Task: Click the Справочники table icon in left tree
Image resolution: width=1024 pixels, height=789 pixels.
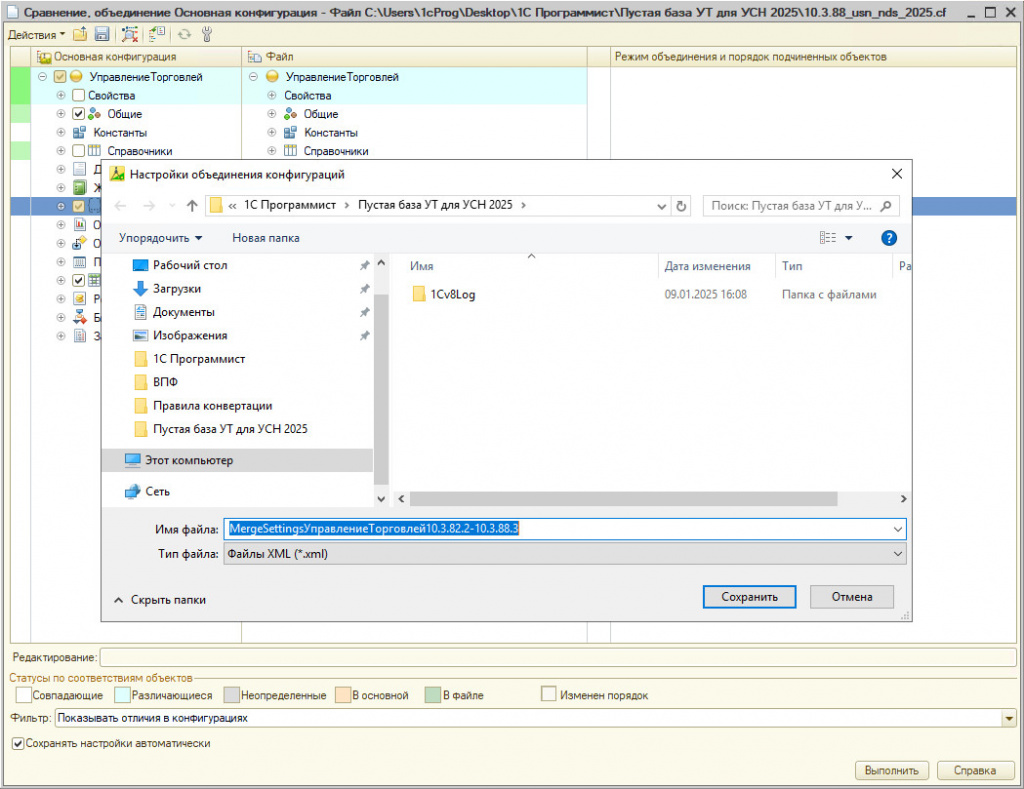Action: (94, 151)
